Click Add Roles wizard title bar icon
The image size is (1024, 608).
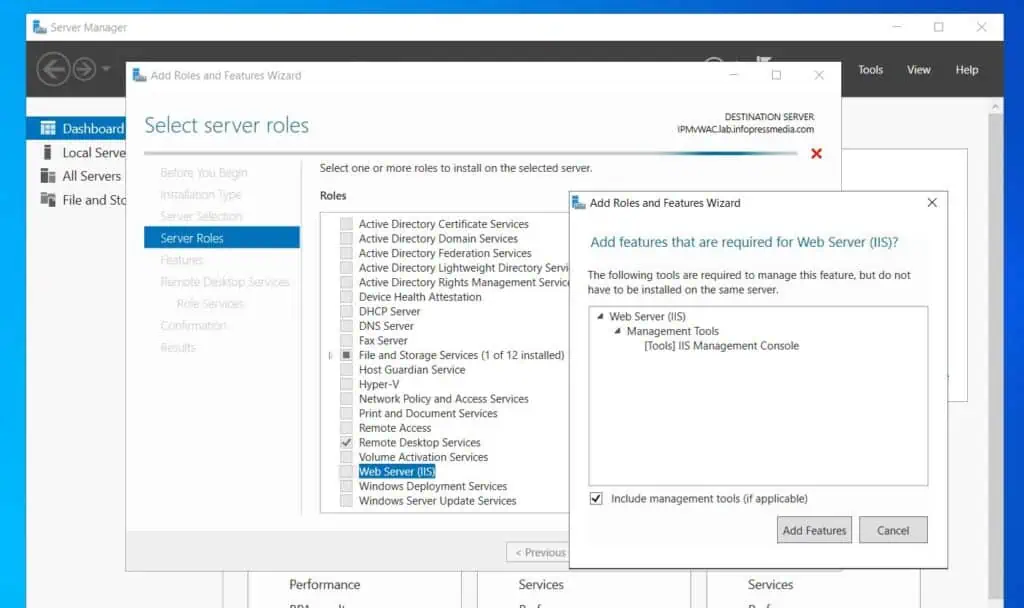click(x=139, y=75)
